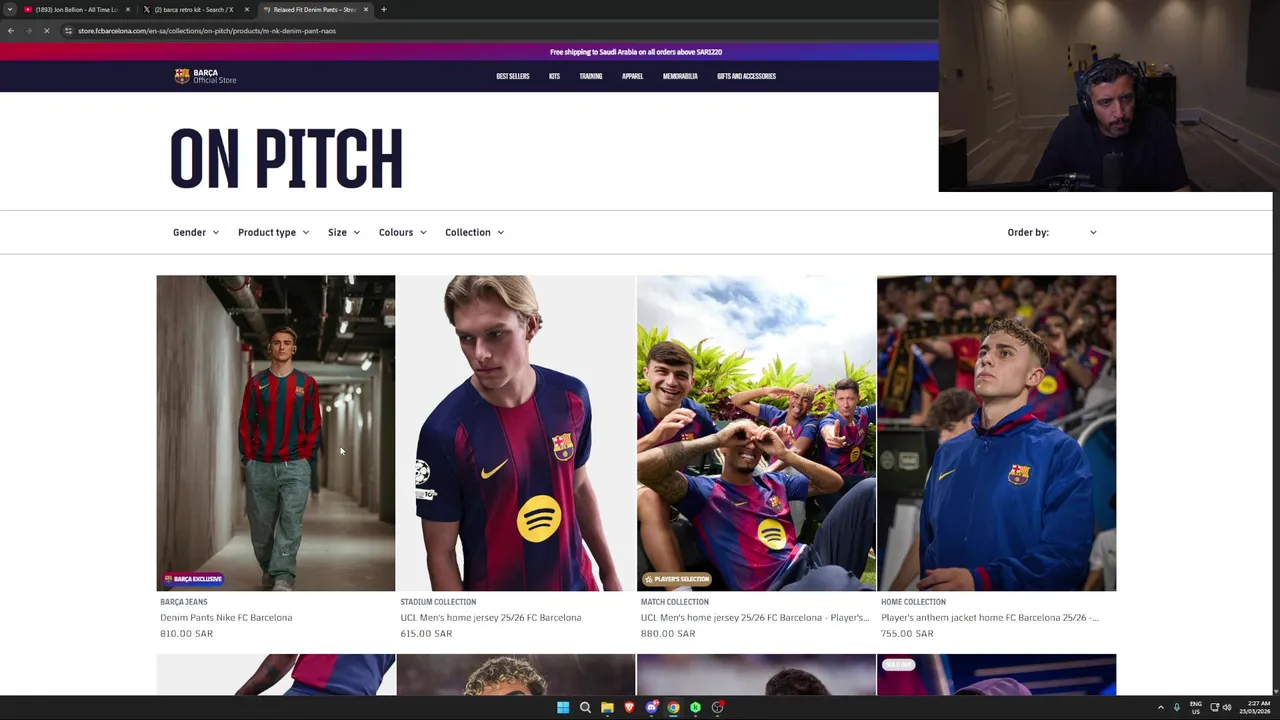
Task: Click the Barça Exclusive badge
Action: click(x=193, y=579)
